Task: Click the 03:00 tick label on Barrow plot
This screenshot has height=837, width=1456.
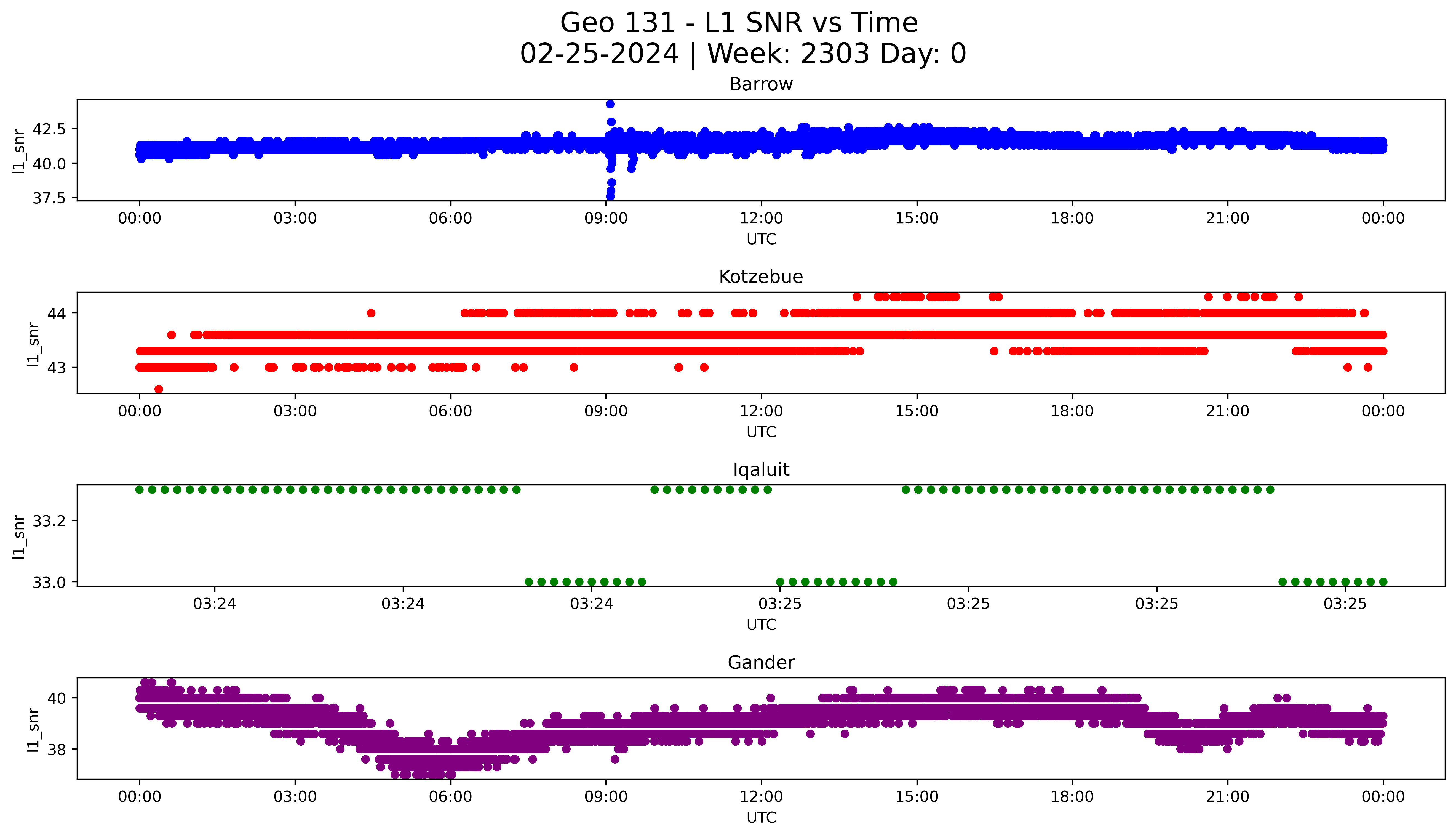Action: click(x=295, y=219)
